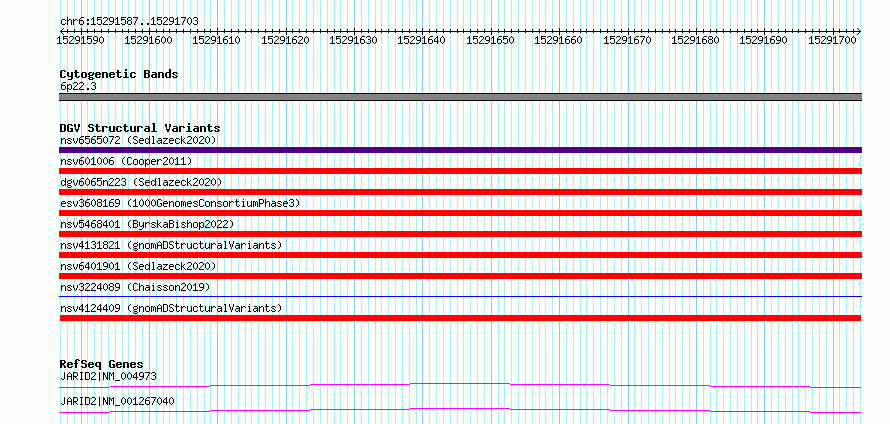The width and height of the screenshot is (890, 424).
Task: Open variant nsv4131821 (gnomADStructuralVariants) label
Action: 171,245
